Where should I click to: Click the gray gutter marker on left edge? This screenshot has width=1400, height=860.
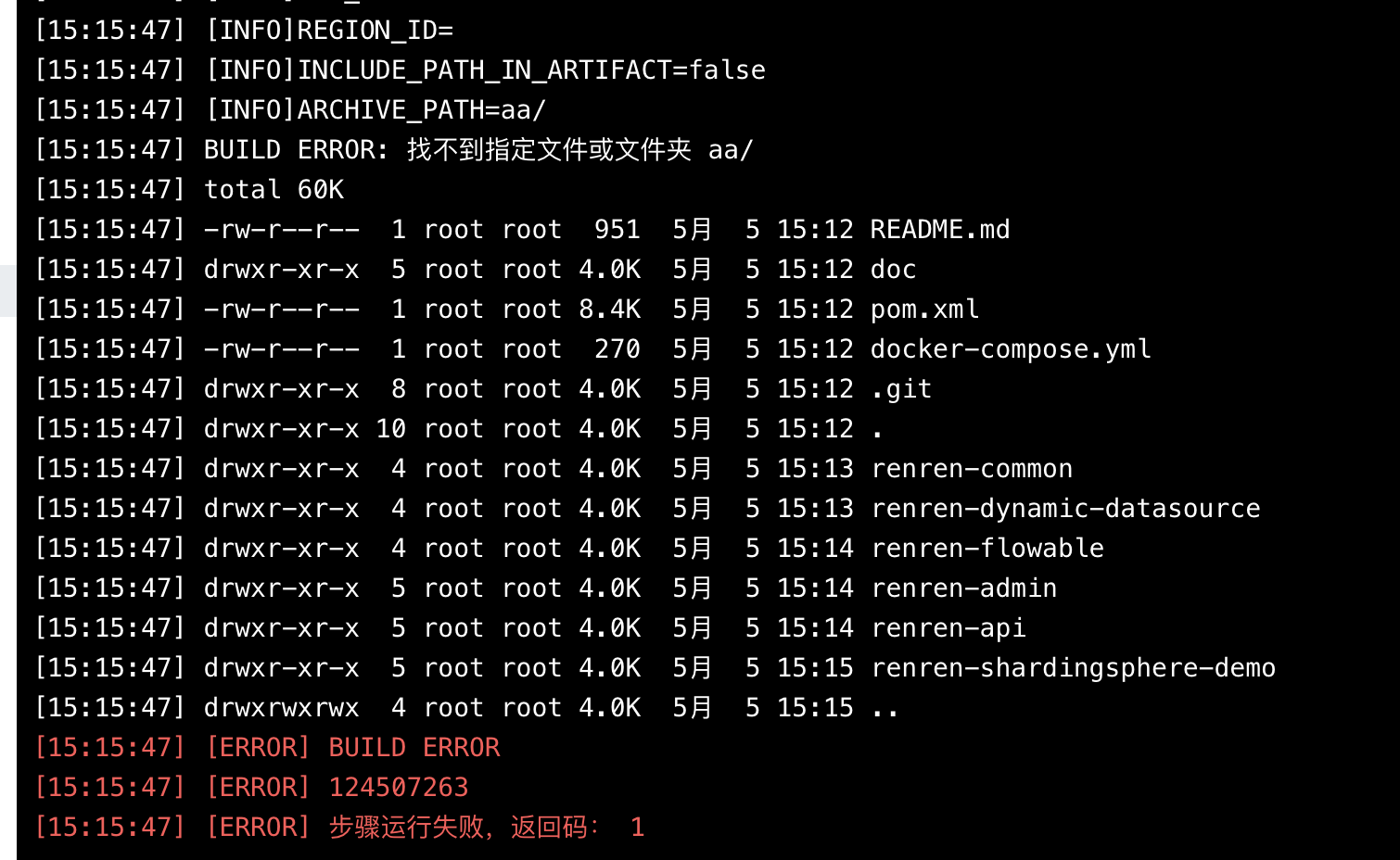pyautogui.click(x=8, y=290)
